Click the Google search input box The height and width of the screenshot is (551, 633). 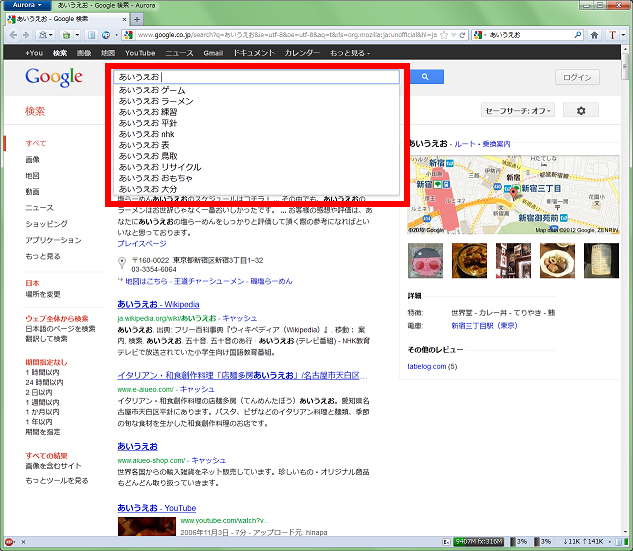257,77
